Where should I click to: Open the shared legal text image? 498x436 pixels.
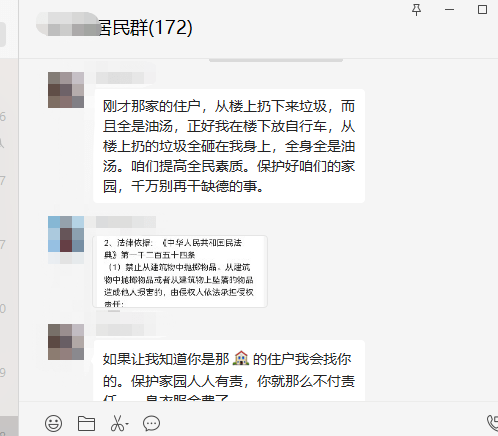[180, 271]
